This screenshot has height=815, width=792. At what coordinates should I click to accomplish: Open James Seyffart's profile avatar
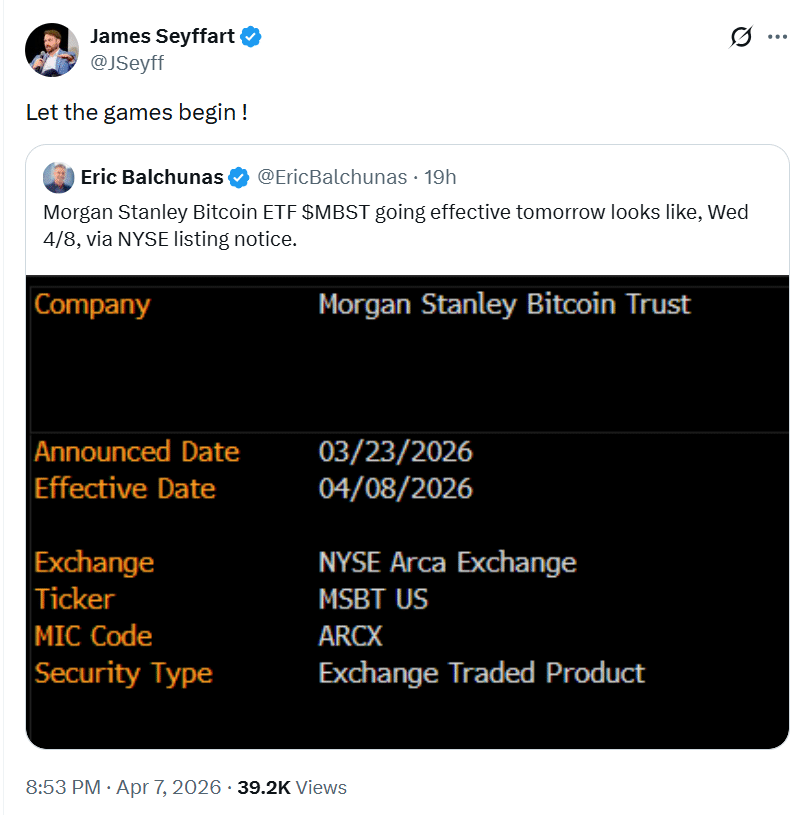(x=51, y=49)
